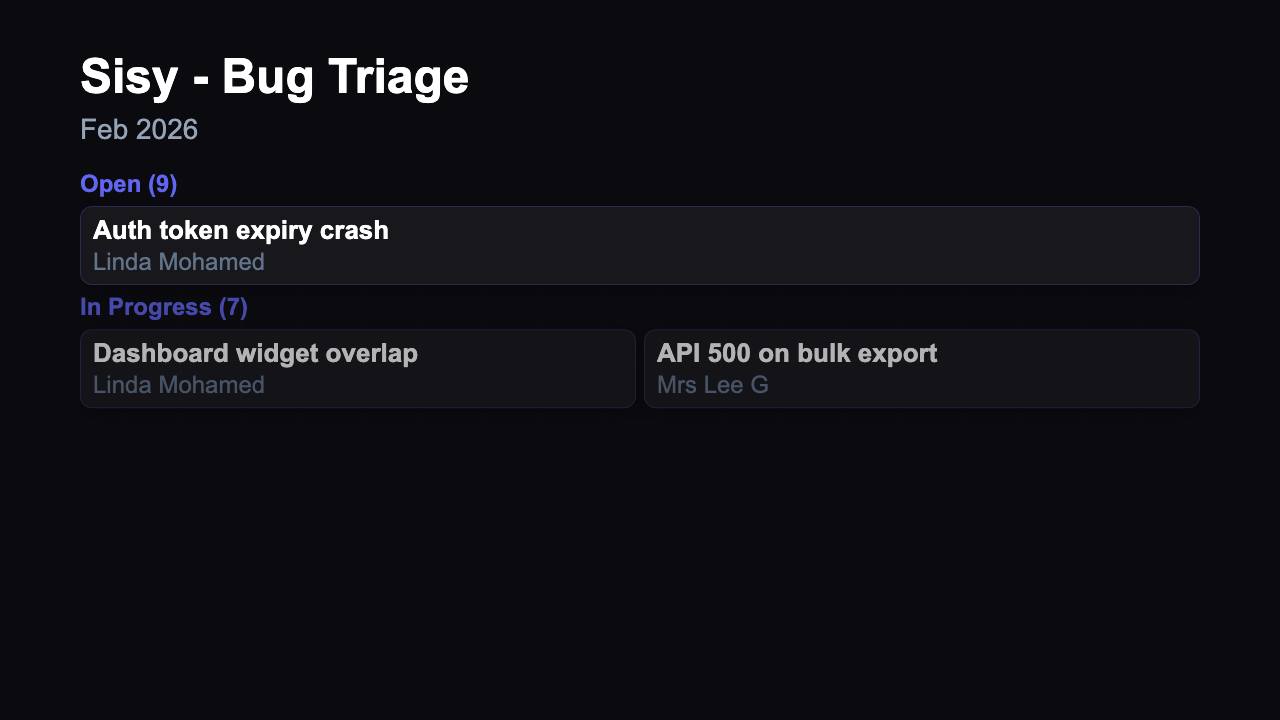Click the "Feb 2026" date label
Screen dimensions: 1280x720
139,130
